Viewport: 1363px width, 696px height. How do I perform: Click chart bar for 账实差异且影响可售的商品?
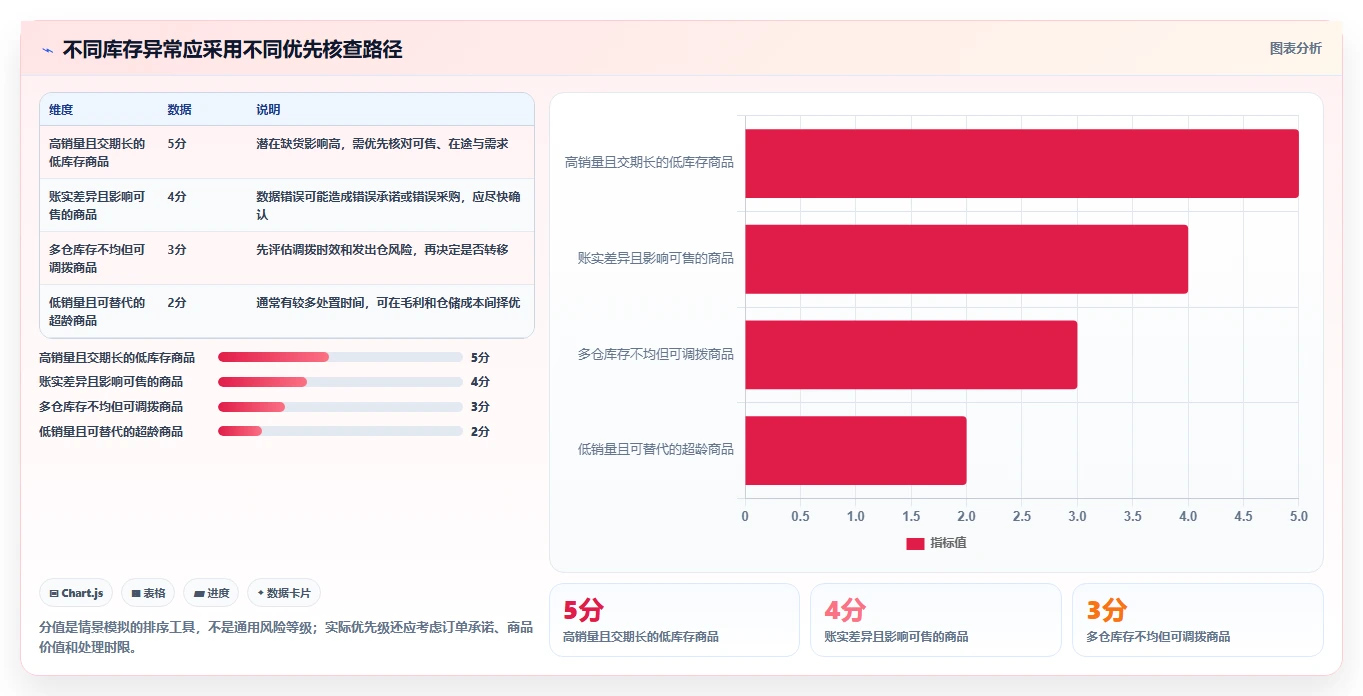966,259
